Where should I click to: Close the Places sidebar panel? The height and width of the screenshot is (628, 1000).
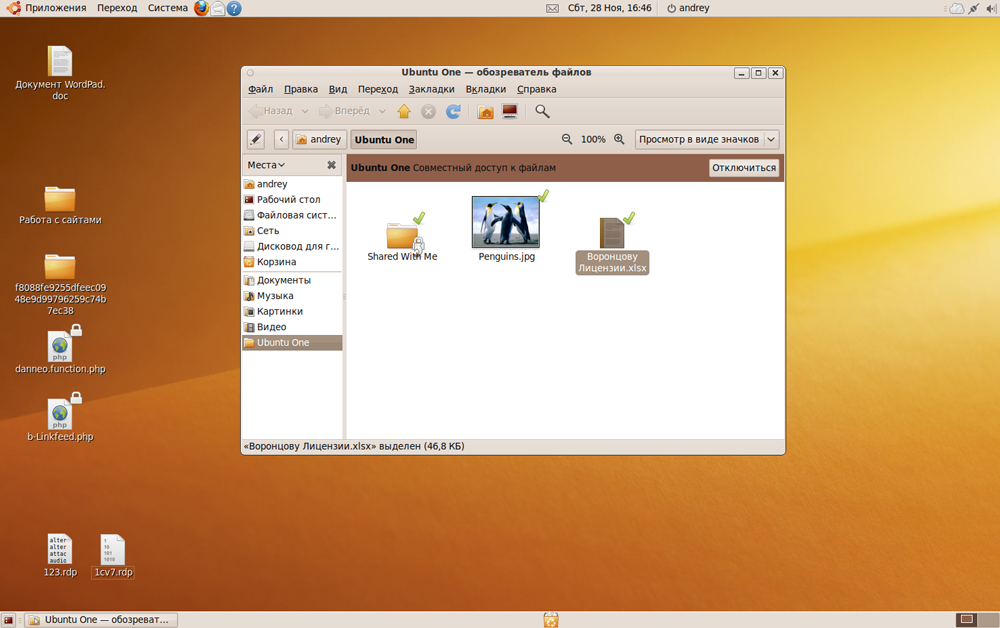[x=331, y=165]
